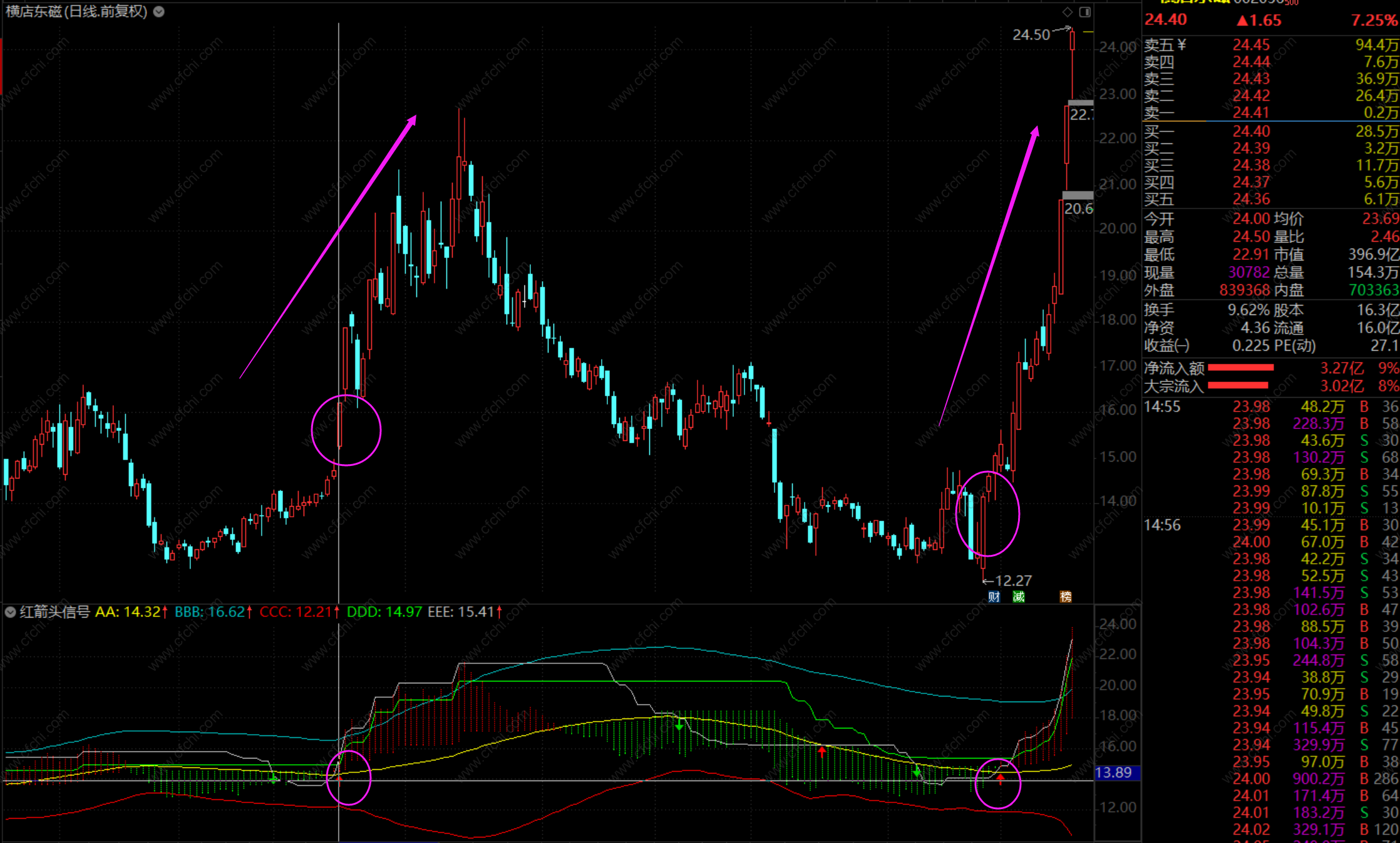This screenshot has height=843, width=1400.
Task: Click the diamond marker icon above the chart
Action: coord(1068,12)
